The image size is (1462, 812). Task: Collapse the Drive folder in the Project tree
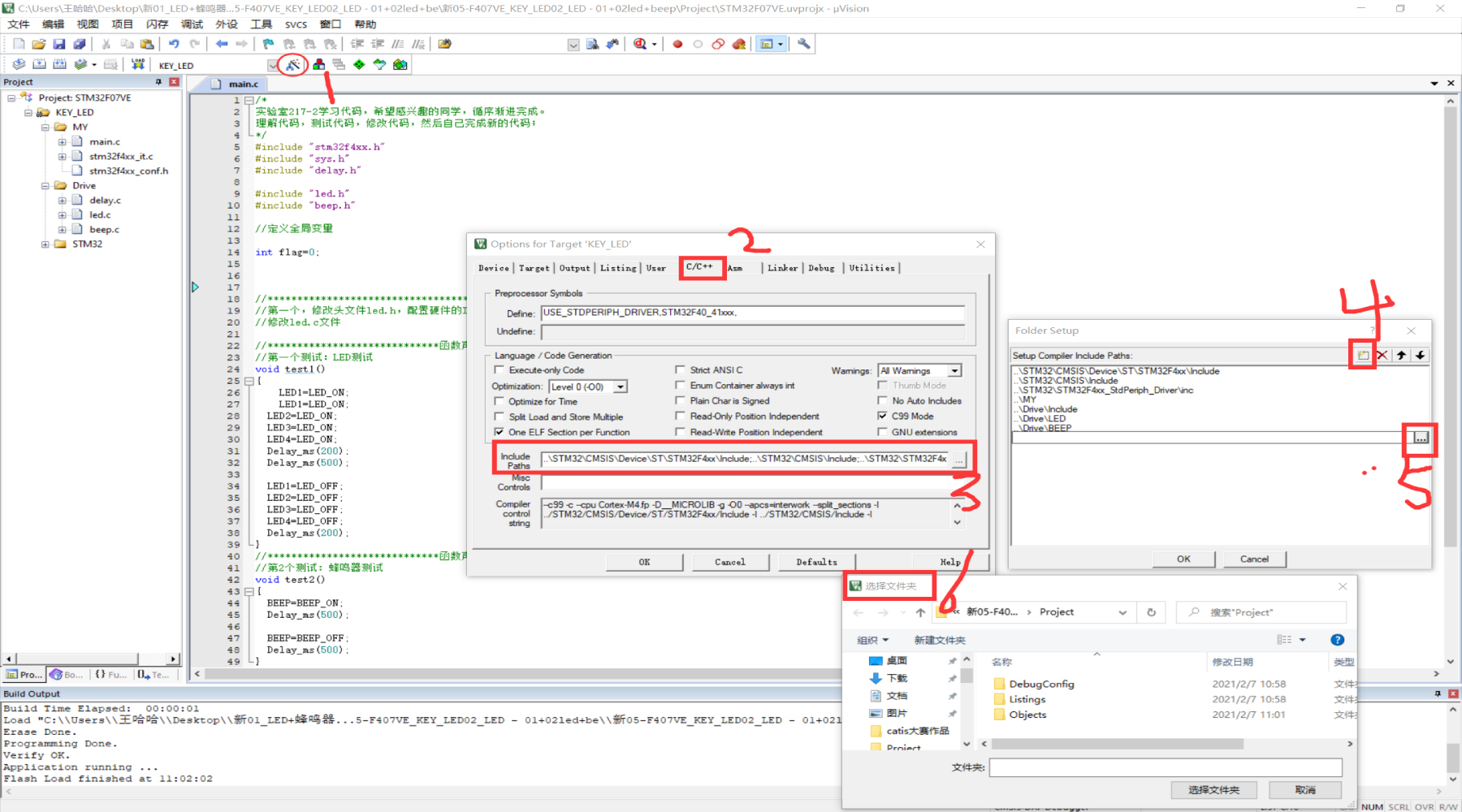tap(46, 185)
